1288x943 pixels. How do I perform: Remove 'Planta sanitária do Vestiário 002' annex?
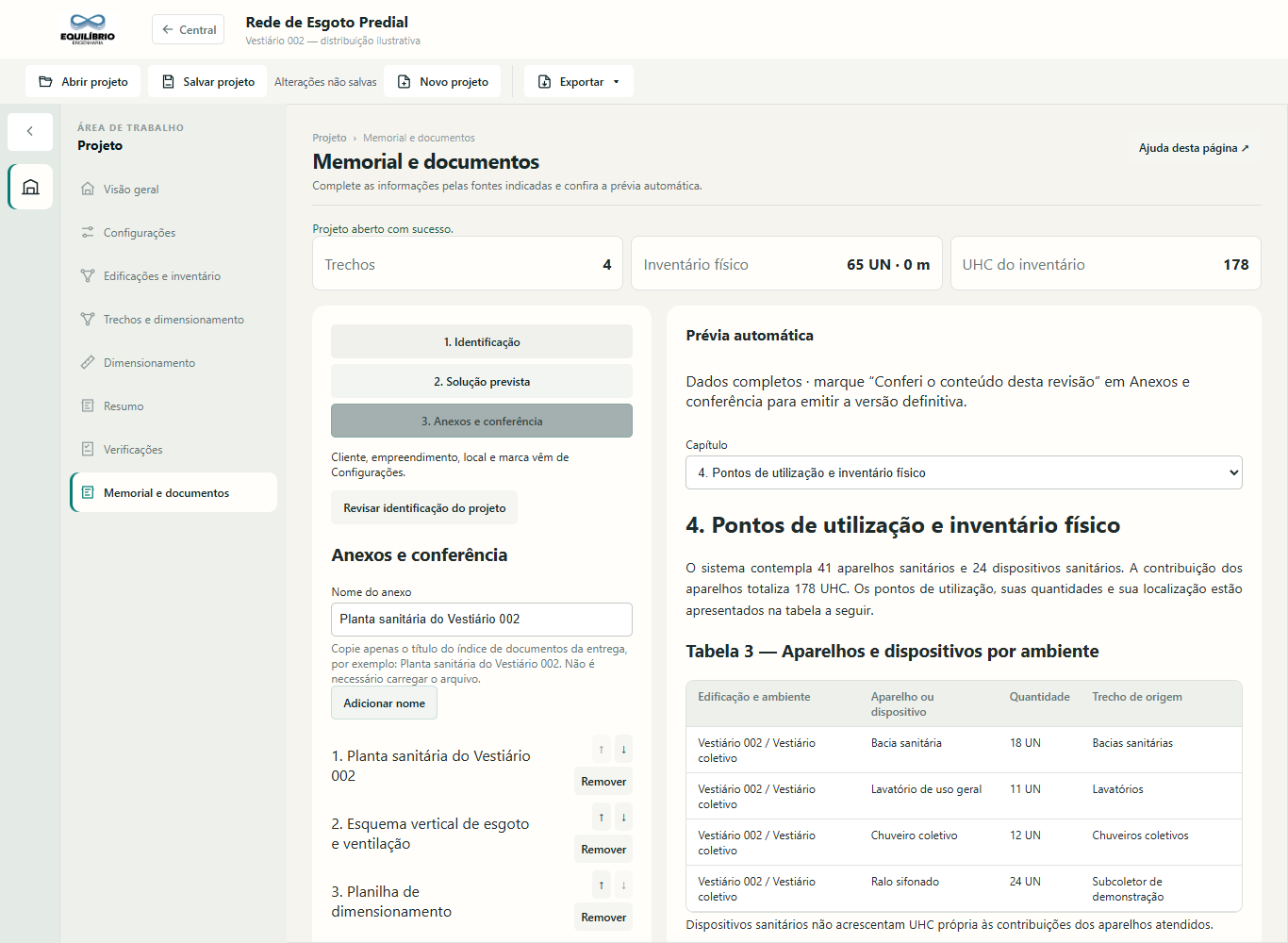603,782
